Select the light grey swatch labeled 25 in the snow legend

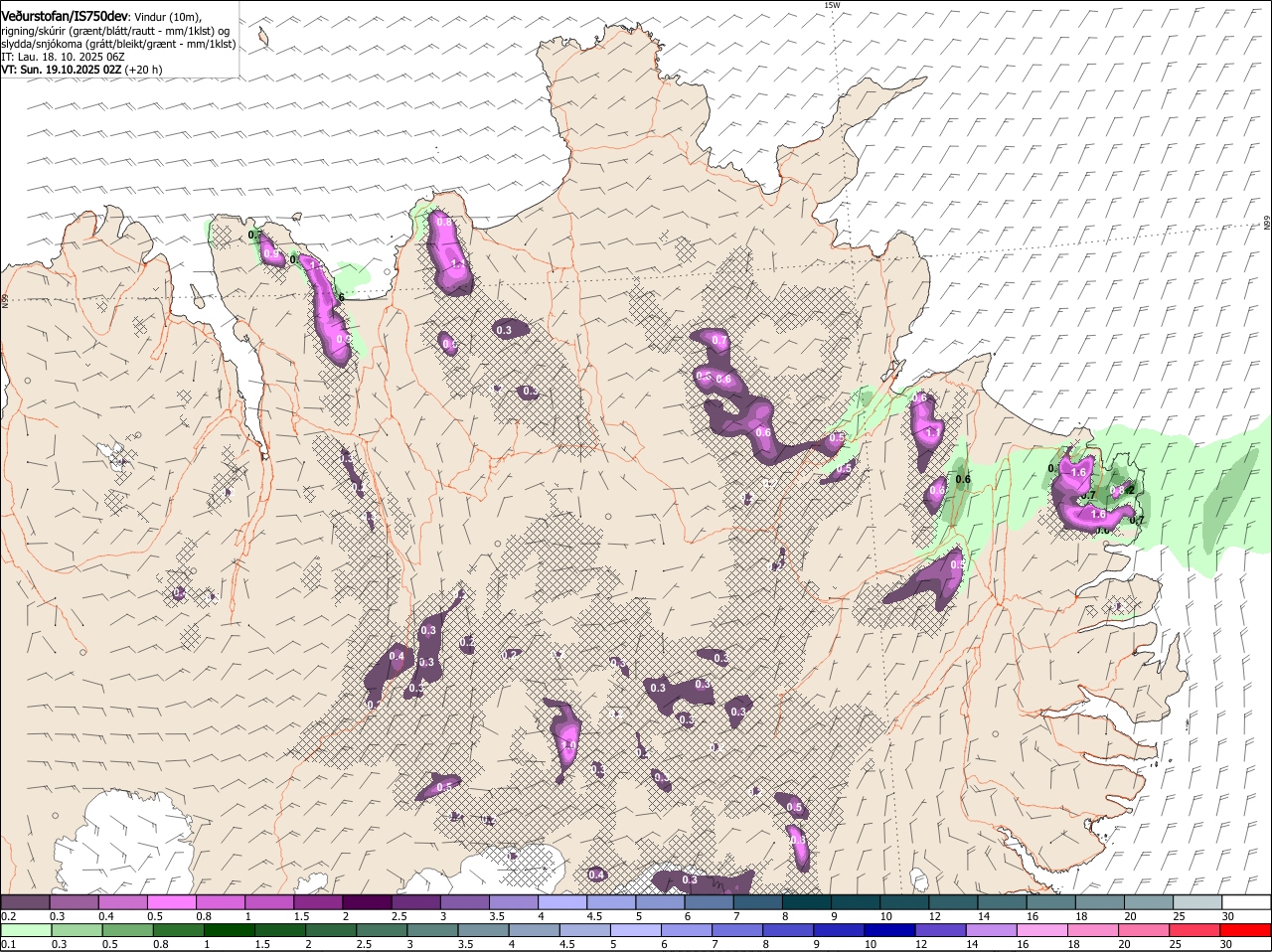[1197, 901]
